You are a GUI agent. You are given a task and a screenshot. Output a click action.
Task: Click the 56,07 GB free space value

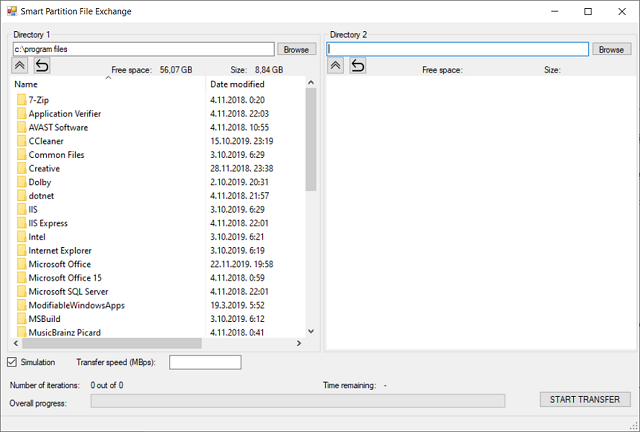pyautogui.click(x=176, y=70)
